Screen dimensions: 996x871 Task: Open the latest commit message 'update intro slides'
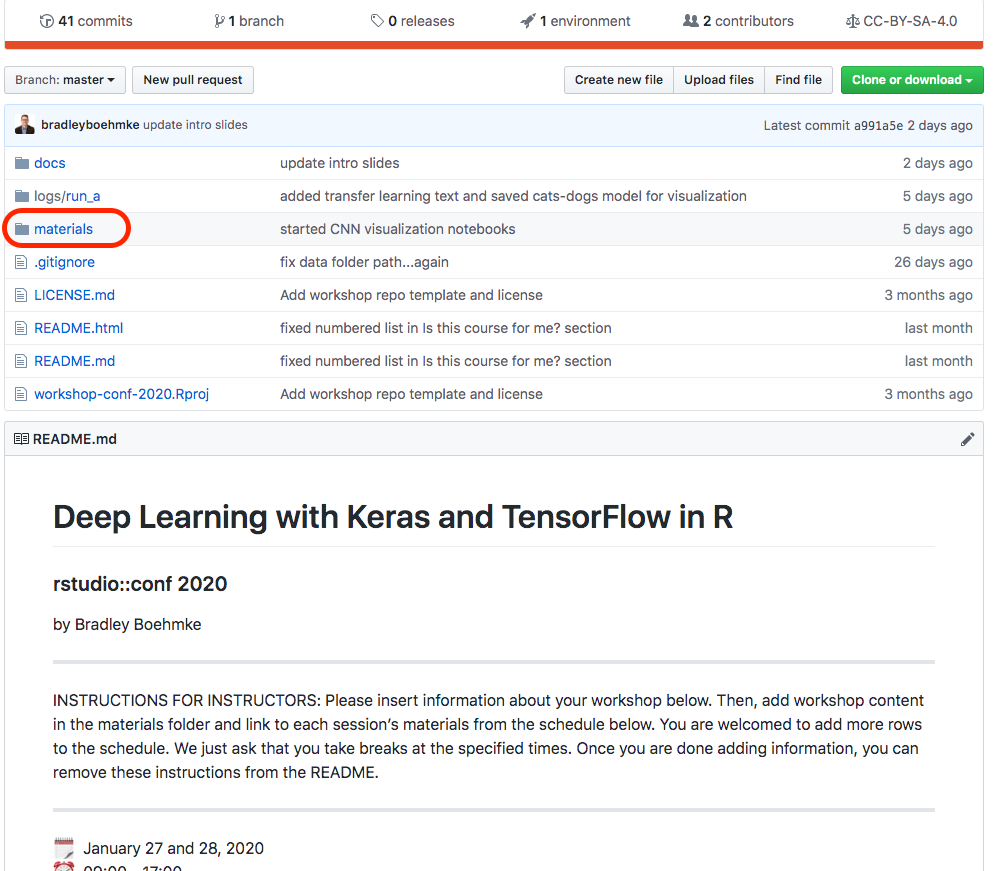coord(195,125)
